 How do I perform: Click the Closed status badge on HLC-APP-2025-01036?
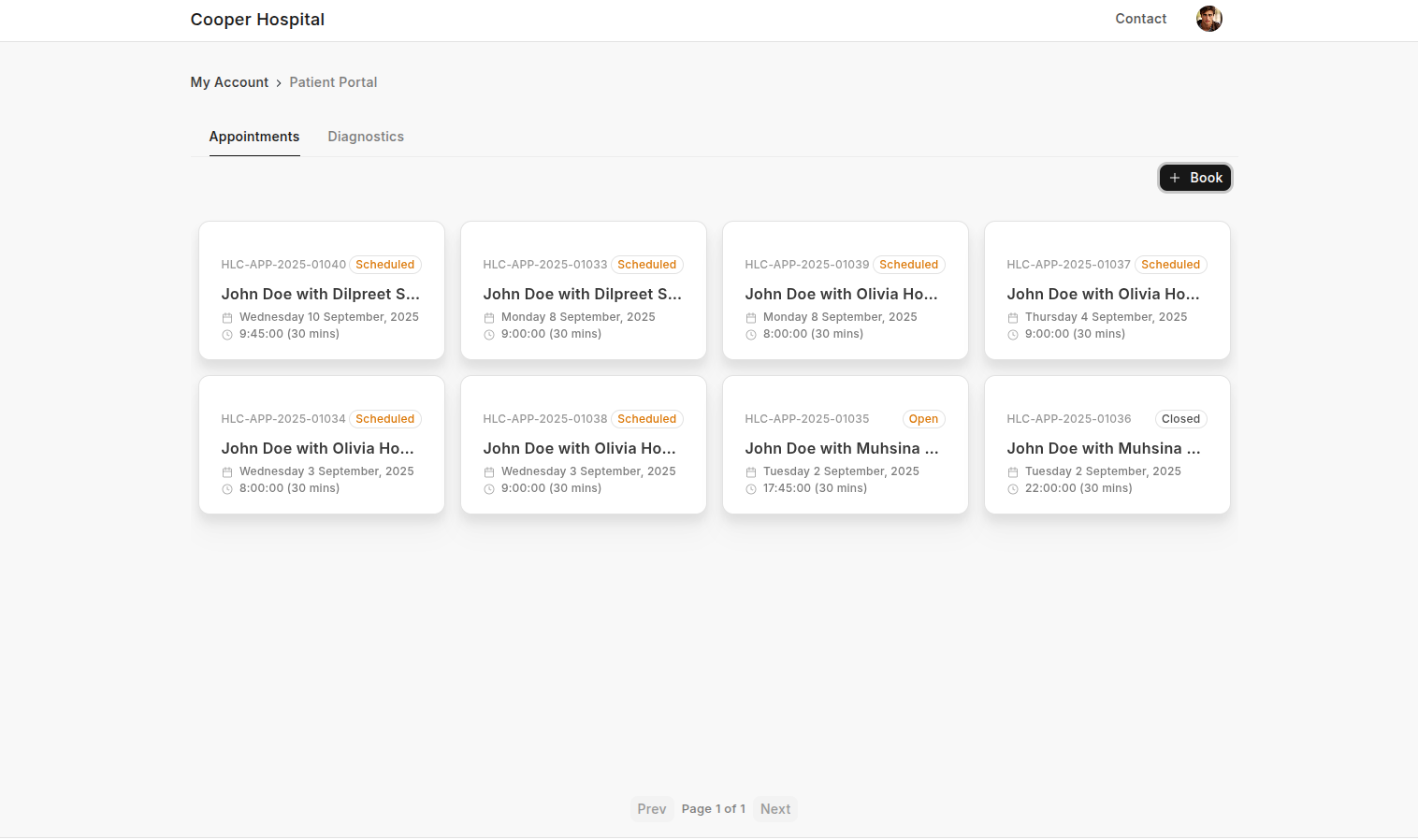[x=1180, y=419]
